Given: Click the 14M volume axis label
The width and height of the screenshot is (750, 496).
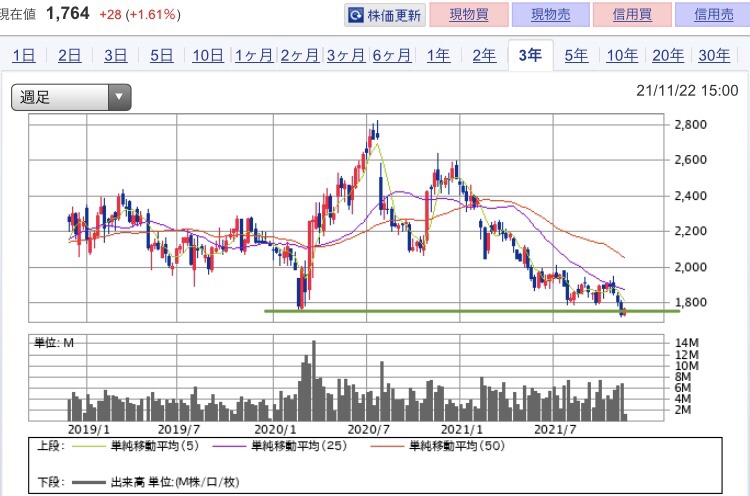Looking at the screenshot, I should coord(686,343).
